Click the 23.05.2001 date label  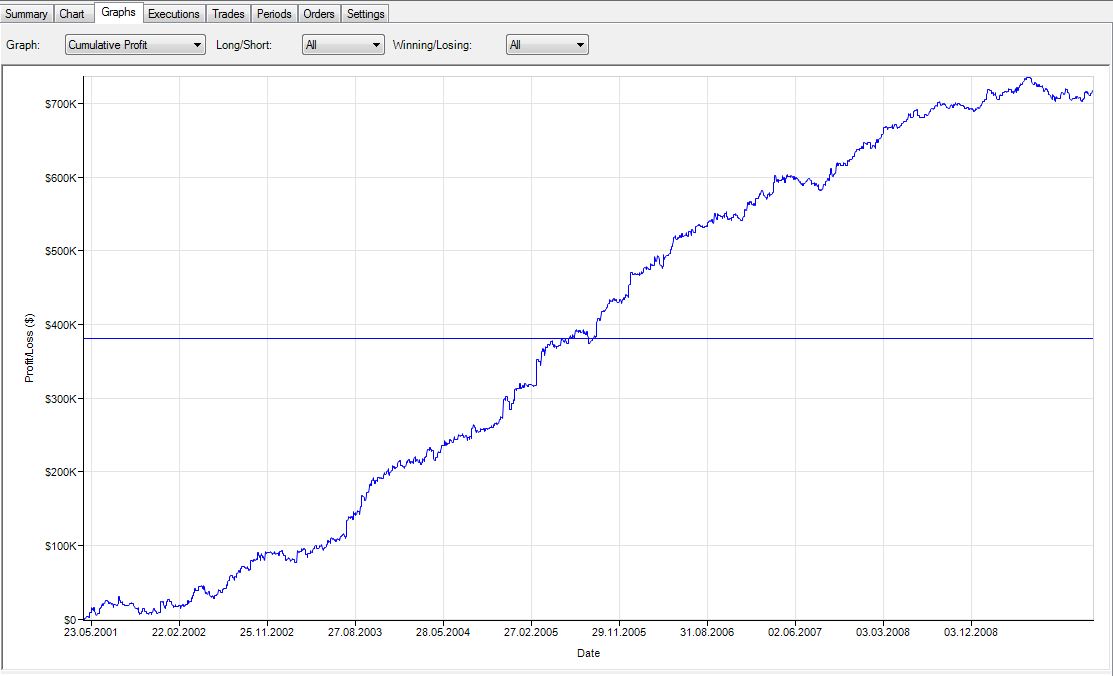point(90,632)
